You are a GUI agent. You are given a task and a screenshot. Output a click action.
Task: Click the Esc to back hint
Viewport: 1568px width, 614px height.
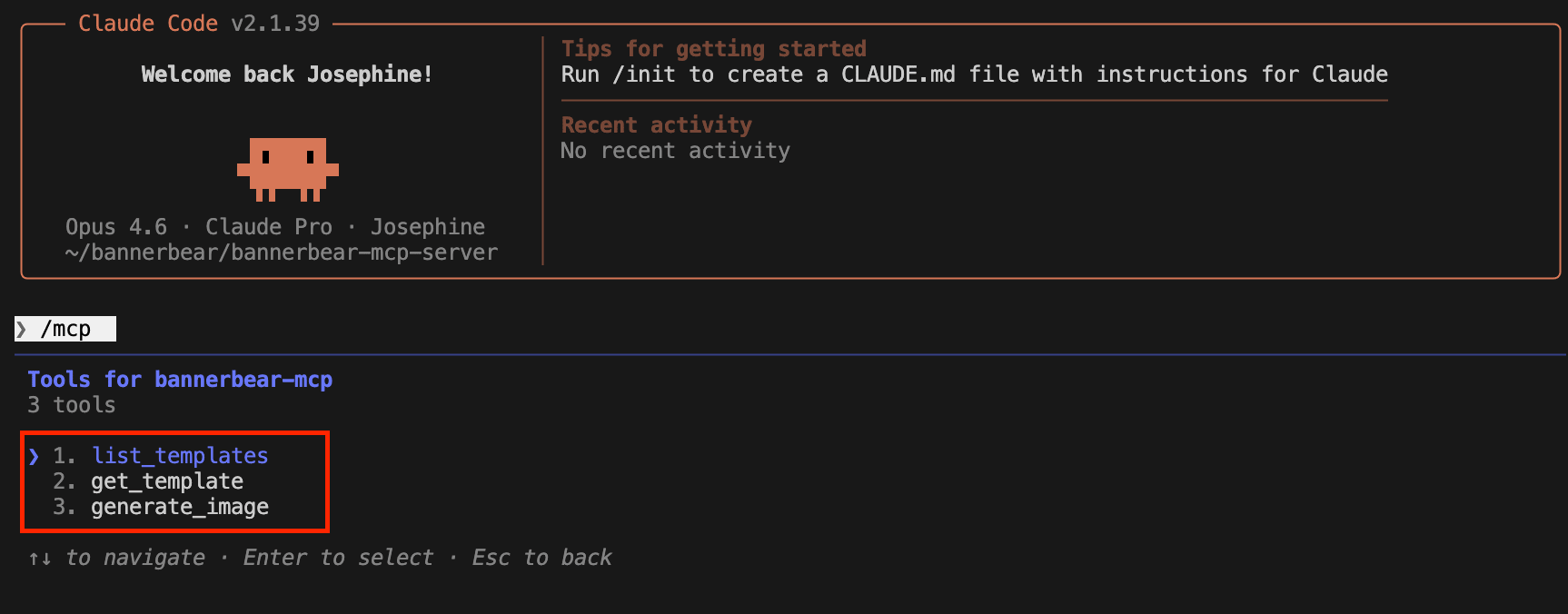(541, 557)
